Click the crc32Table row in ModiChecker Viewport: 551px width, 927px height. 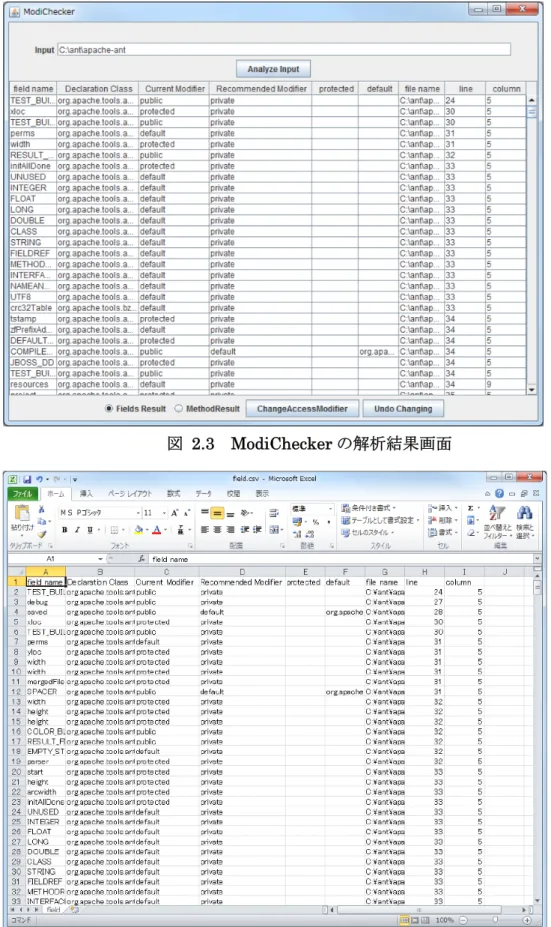[x=267, y=307]
